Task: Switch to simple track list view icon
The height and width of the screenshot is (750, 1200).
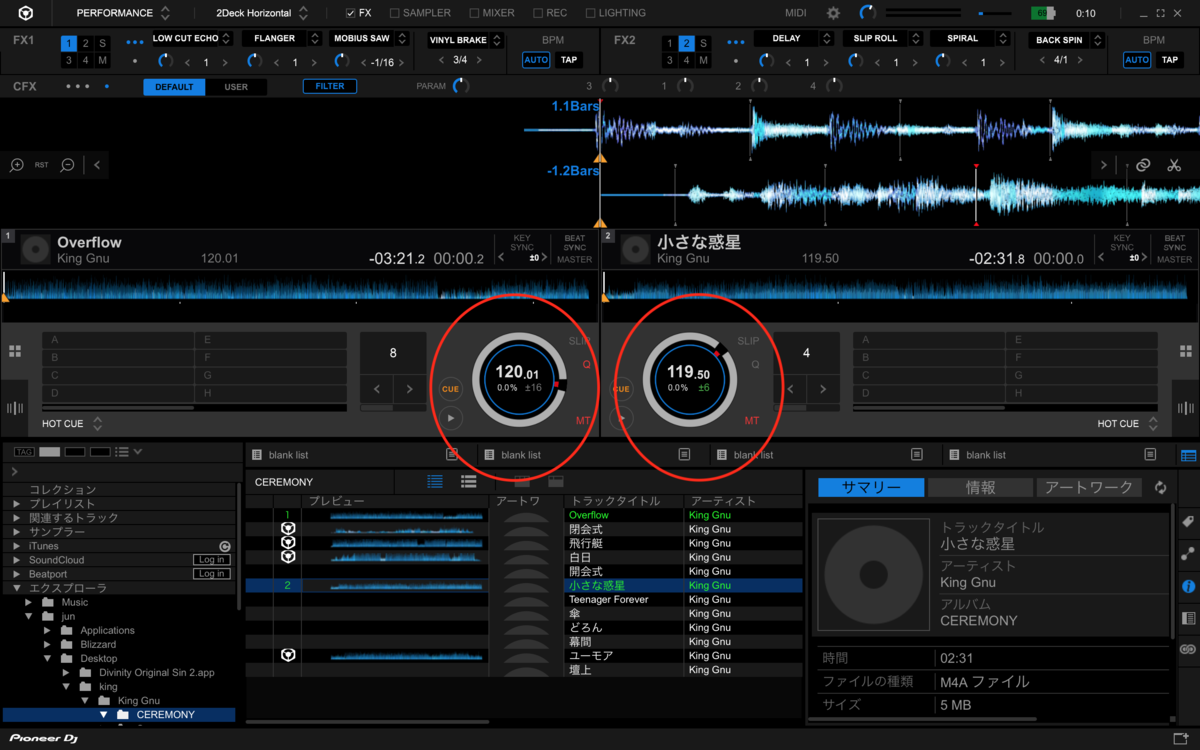Action: click(435, 481)
